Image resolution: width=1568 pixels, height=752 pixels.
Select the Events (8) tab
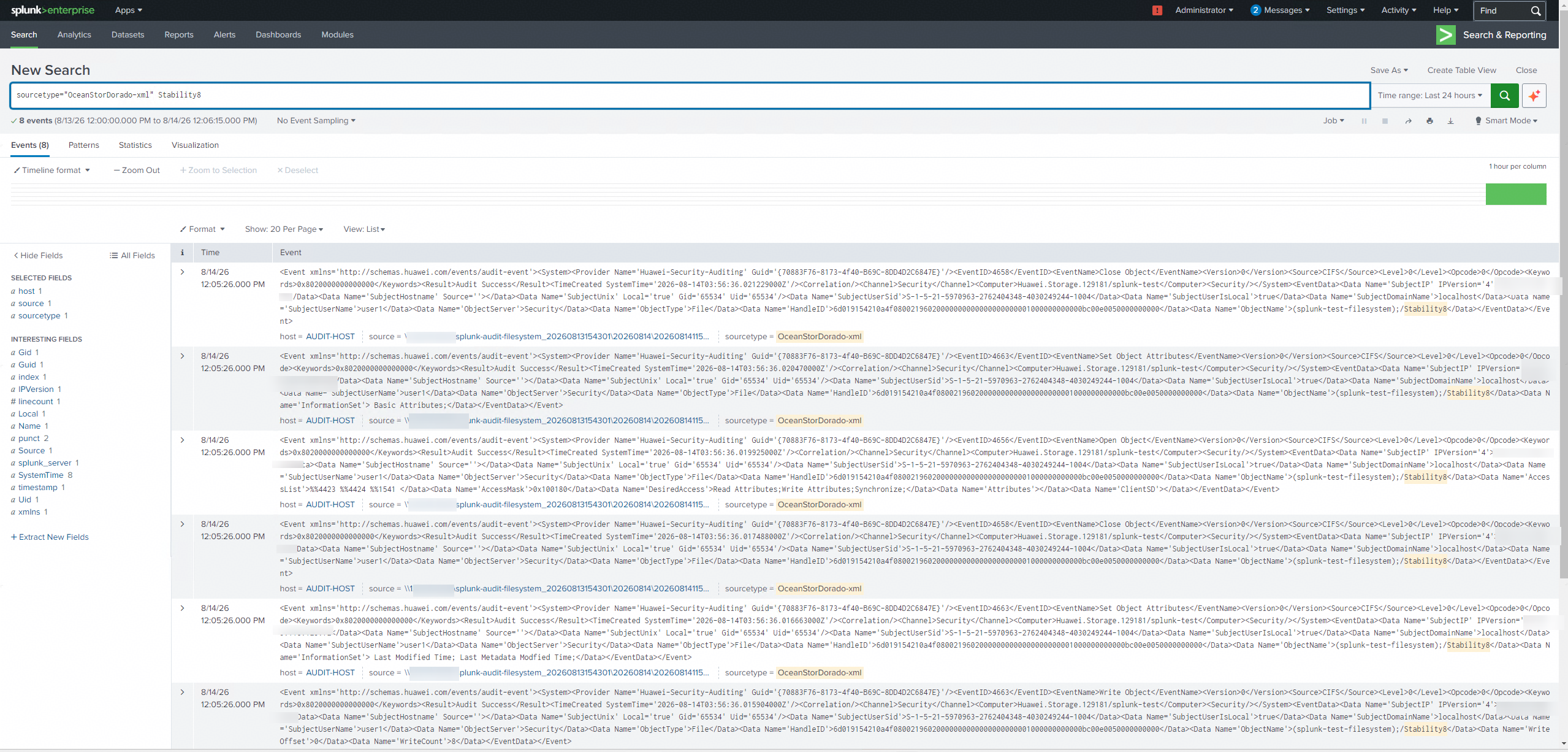(x=30, y=145)
